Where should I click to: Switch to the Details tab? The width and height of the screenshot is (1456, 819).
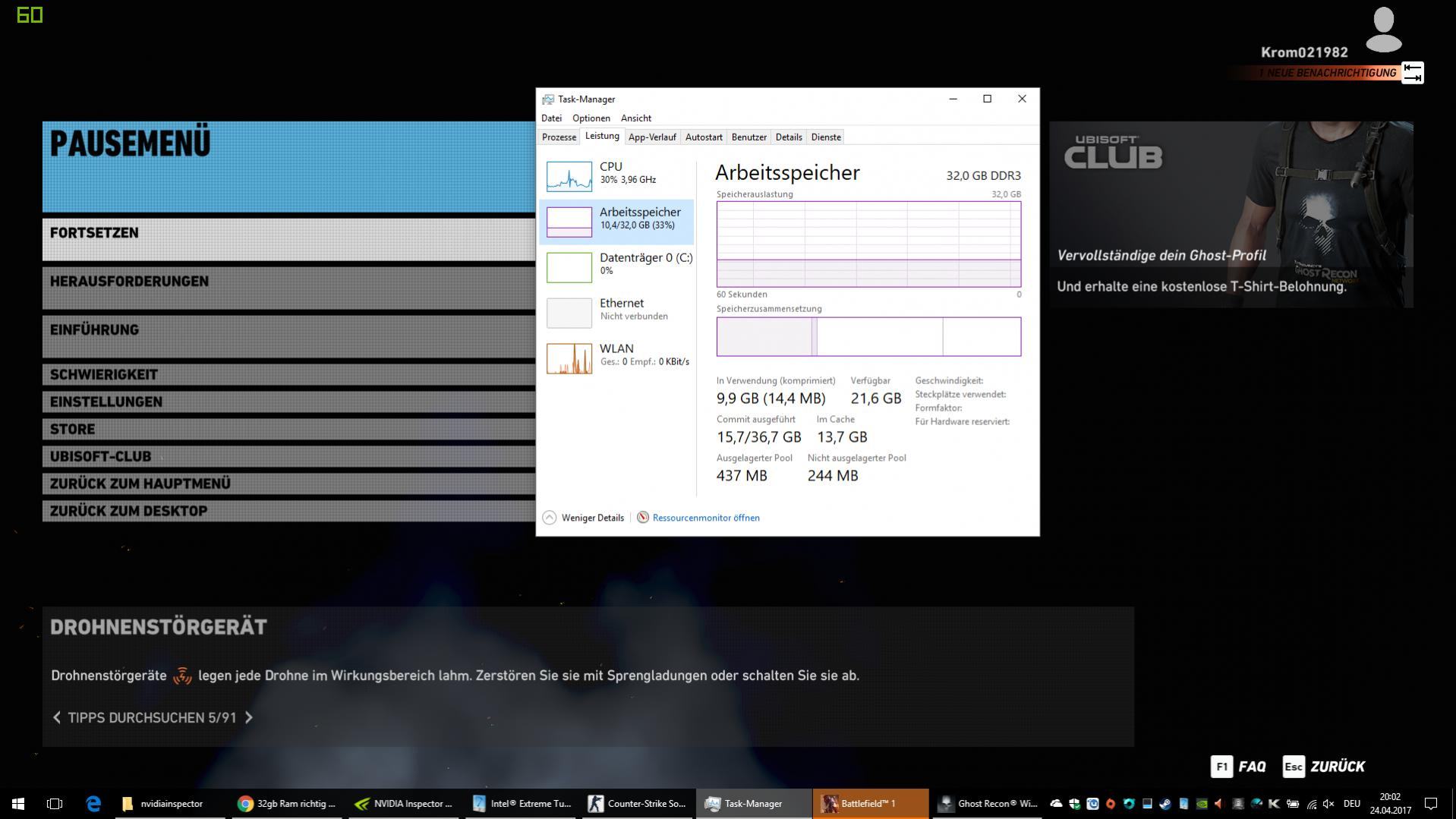click(789, 137)
